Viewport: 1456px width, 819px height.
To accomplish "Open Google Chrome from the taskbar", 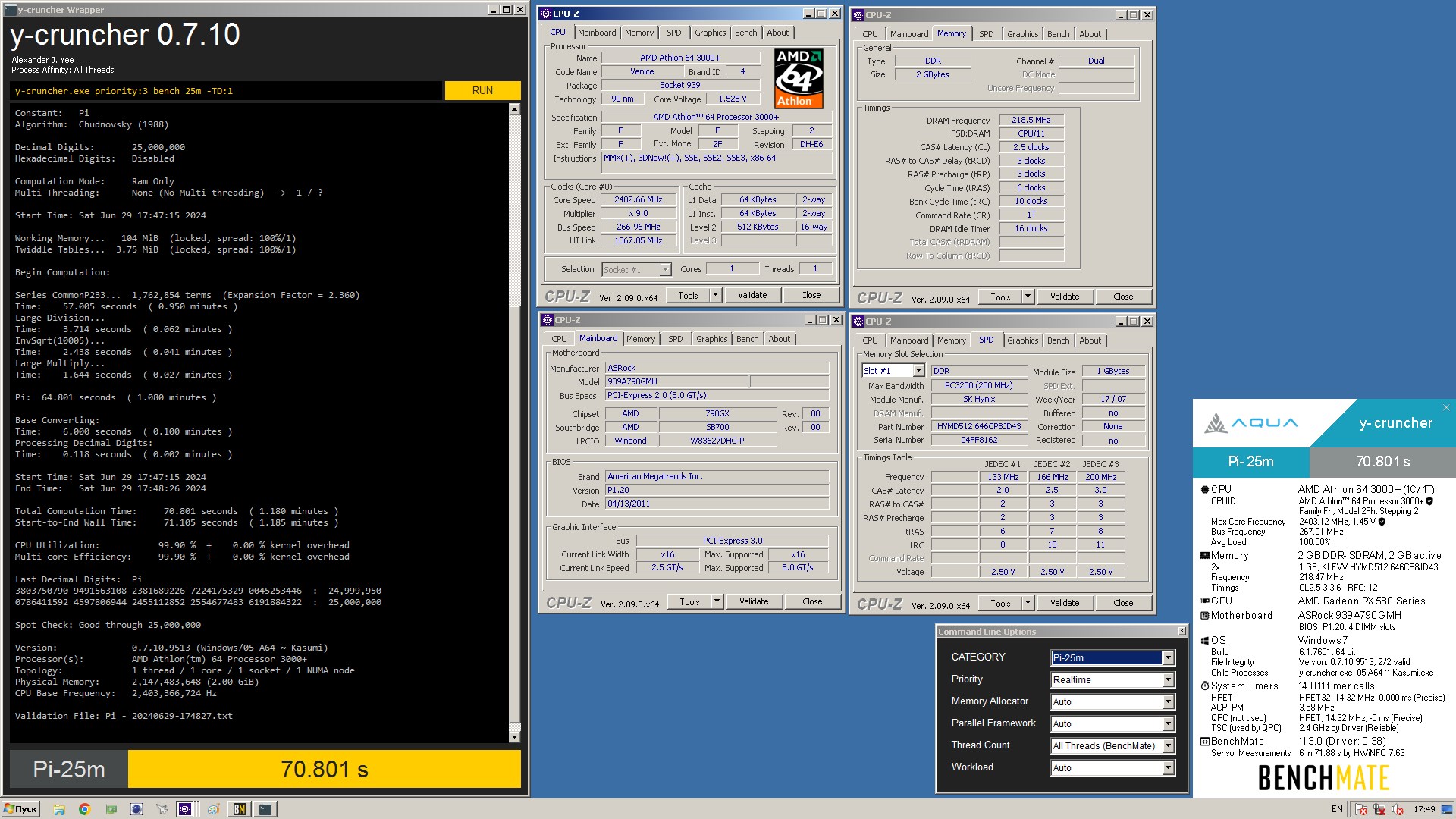I will coord(84,809).
